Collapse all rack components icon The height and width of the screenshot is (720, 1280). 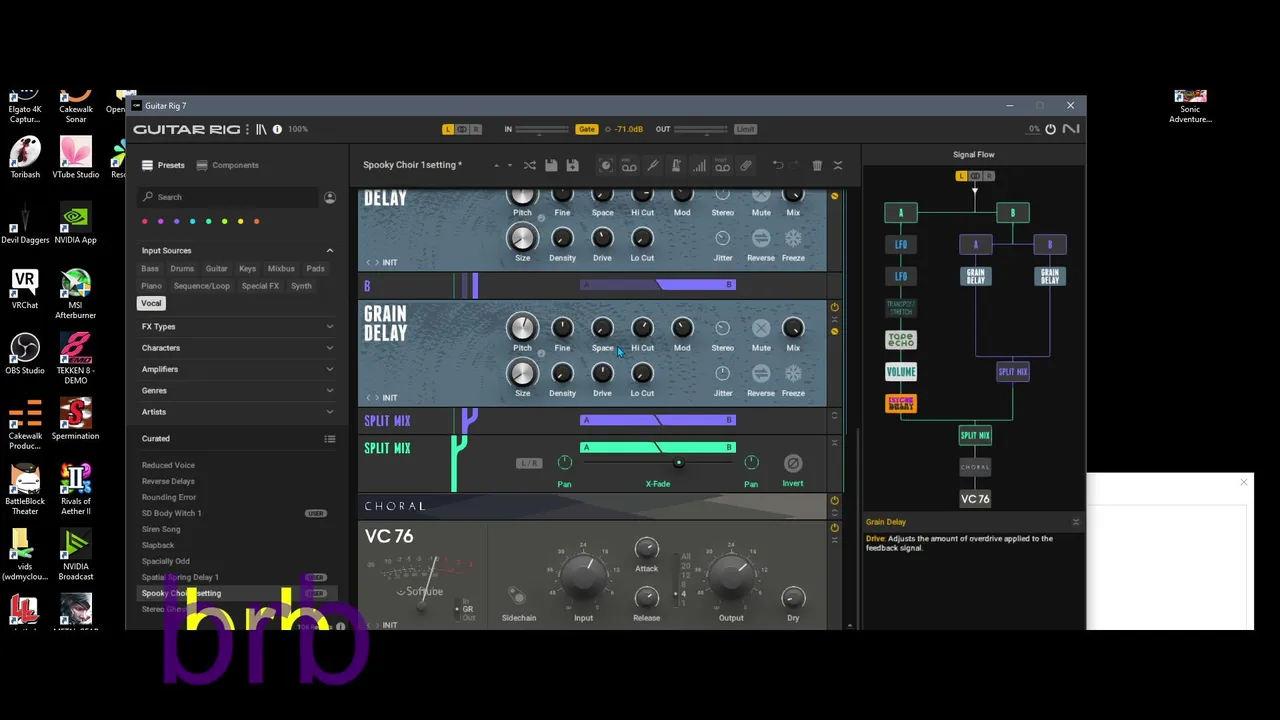[838, 165]
